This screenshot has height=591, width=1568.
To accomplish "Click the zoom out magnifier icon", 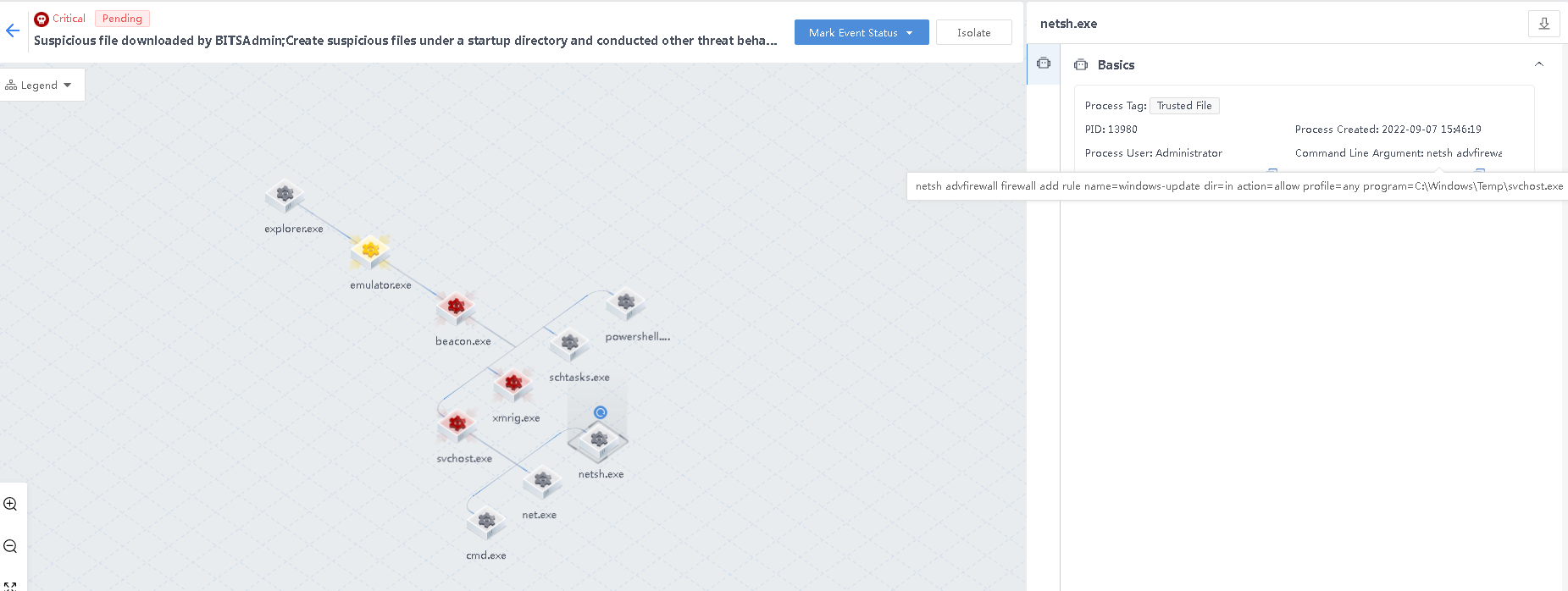I will coord(11,546).
